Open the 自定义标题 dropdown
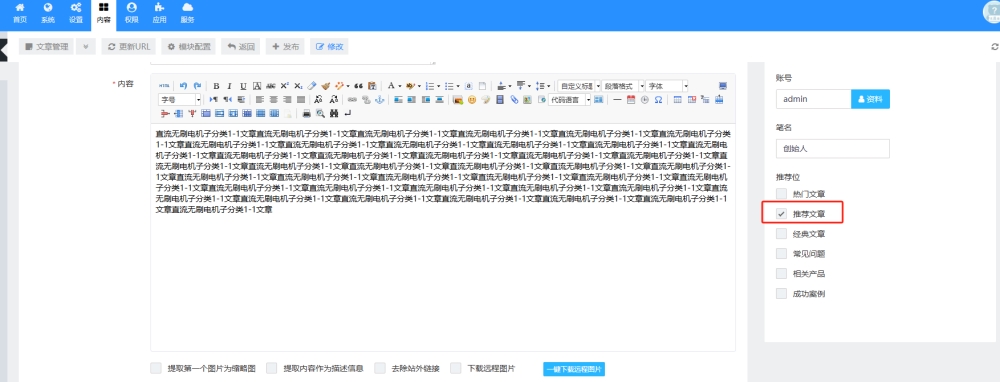The height and width of the screenshot is (382, 1000). (579, 85)
